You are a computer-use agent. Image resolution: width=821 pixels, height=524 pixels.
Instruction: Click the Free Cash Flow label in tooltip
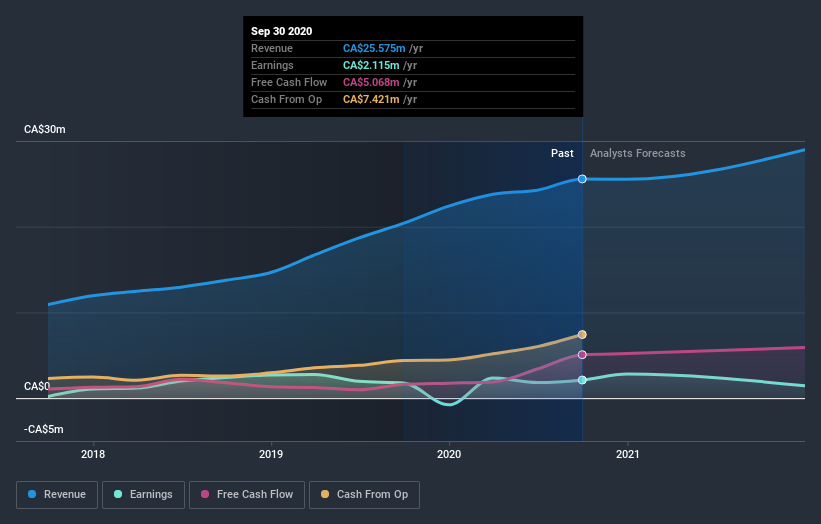[x=289, y=82]
